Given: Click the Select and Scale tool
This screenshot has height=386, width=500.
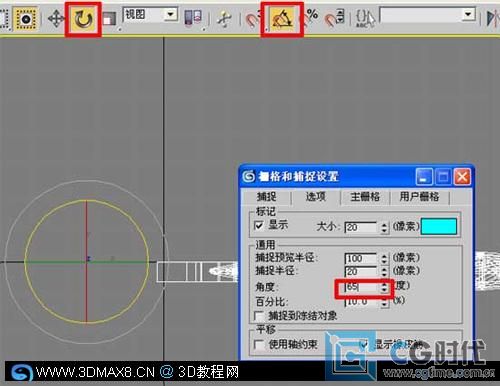Looking at the screenshot, I should [x=109, y=19].
